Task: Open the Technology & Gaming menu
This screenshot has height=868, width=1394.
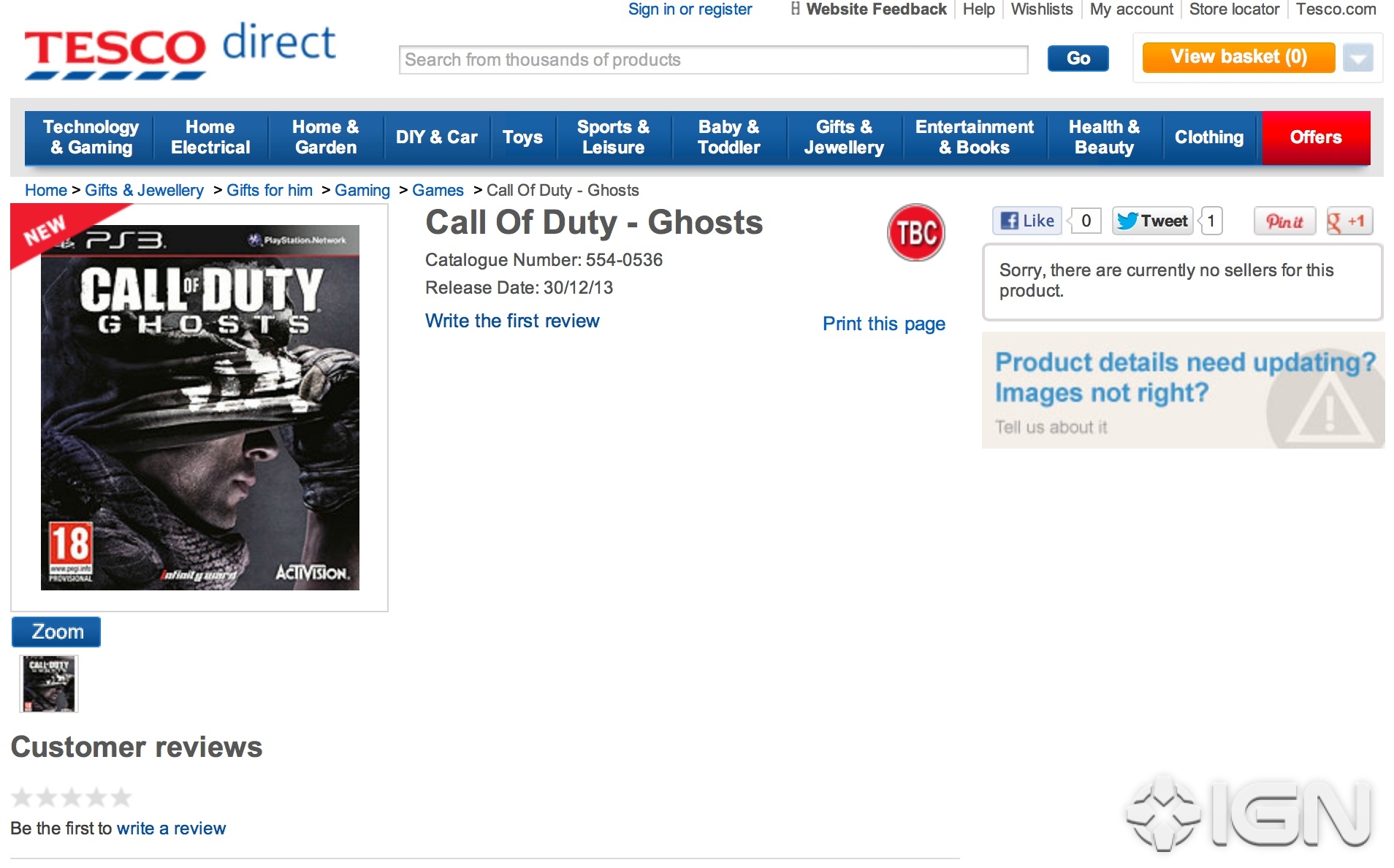Action: coord(90,137)
